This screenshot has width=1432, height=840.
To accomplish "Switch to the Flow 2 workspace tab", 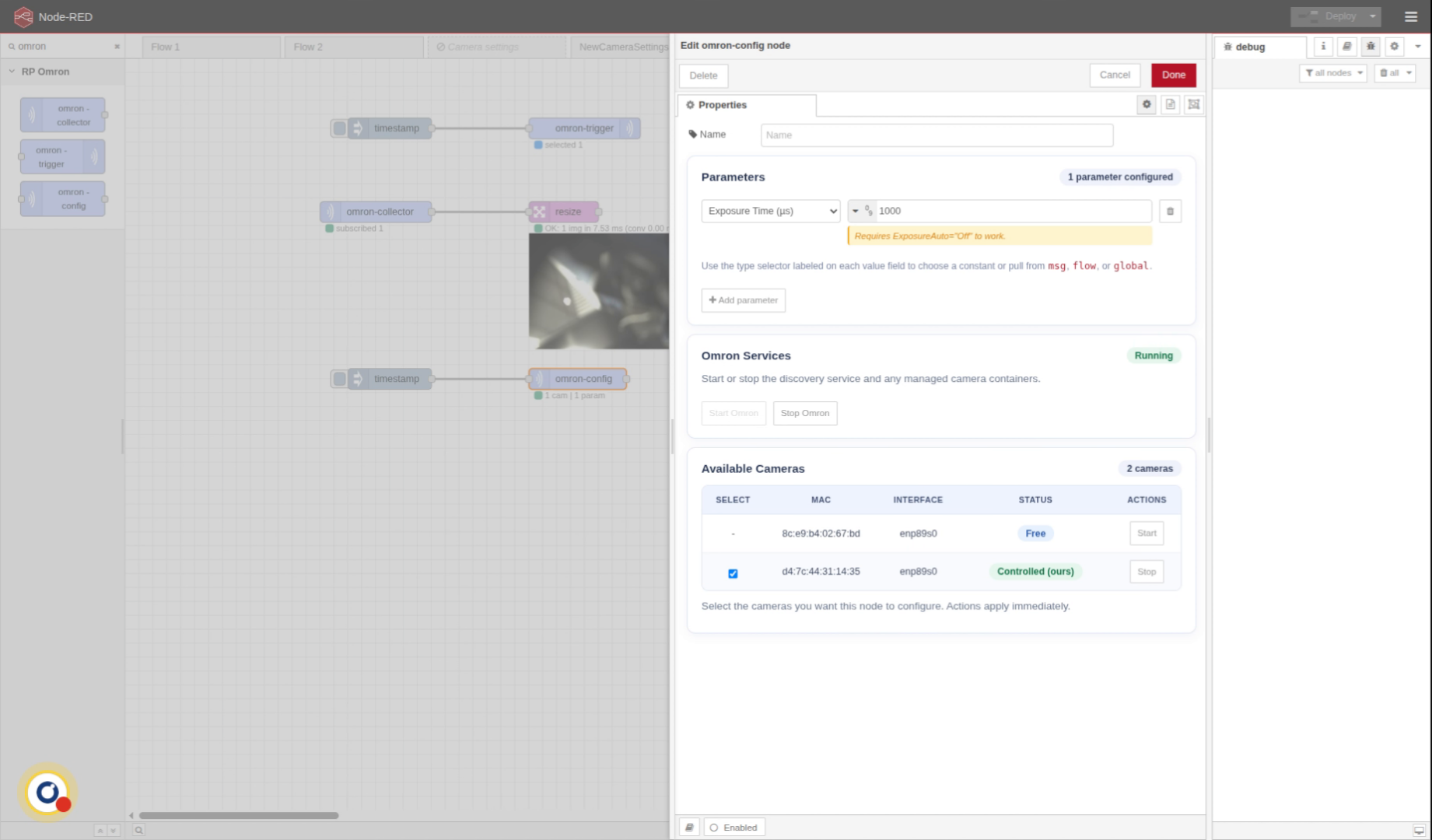I will (308, 47).
